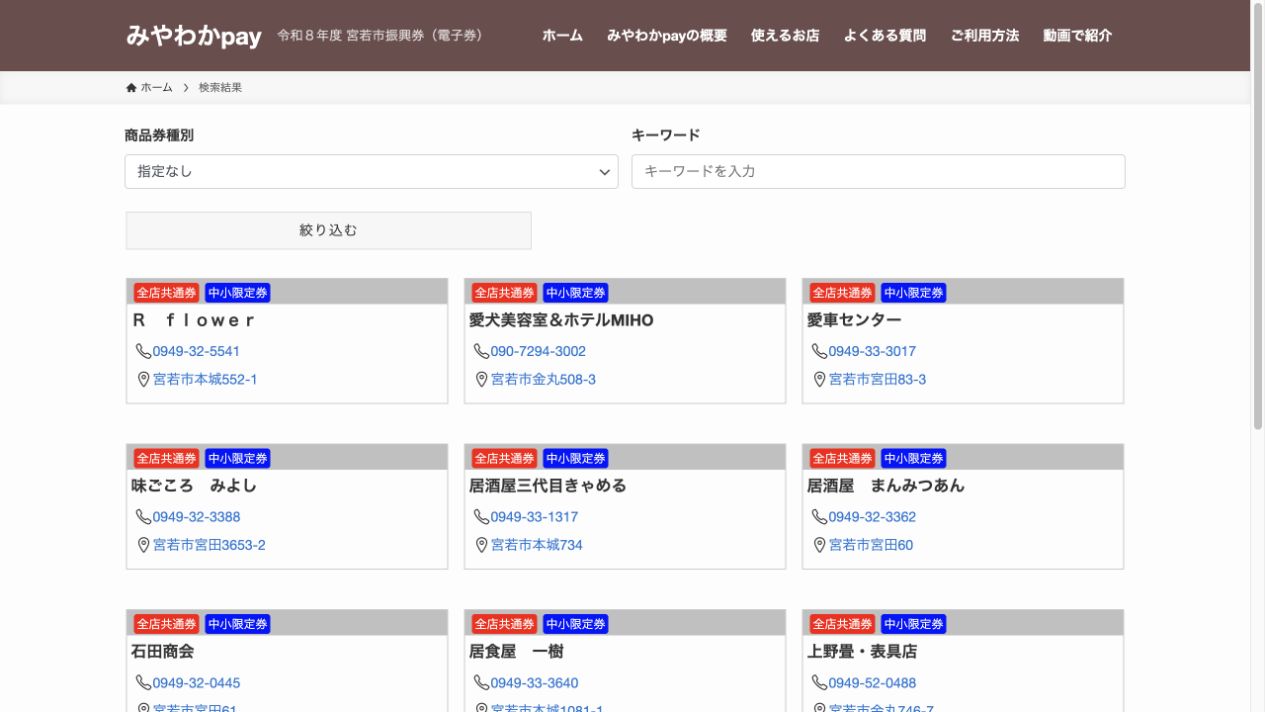Click the shop name 上野畳・表具店

click(x=862, y=652)
